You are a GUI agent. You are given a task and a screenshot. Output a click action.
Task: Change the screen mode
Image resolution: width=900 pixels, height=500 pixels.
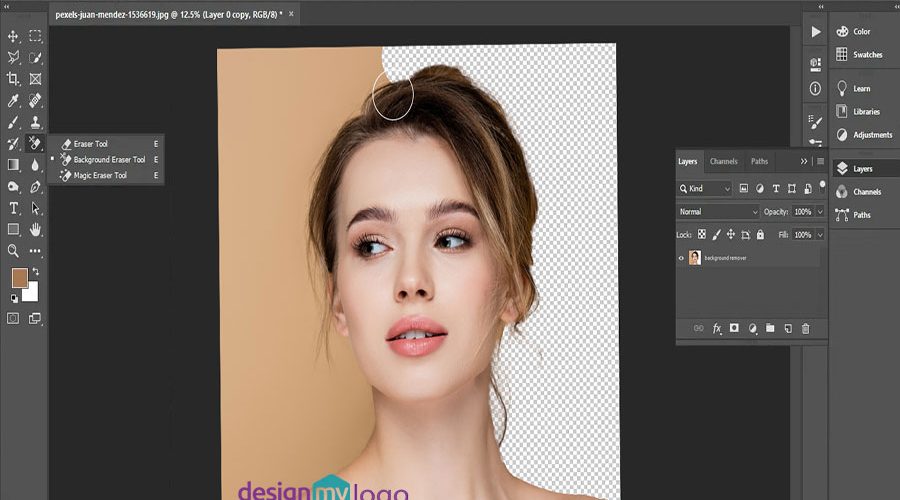pyautogui.click(x=35, y=318)
